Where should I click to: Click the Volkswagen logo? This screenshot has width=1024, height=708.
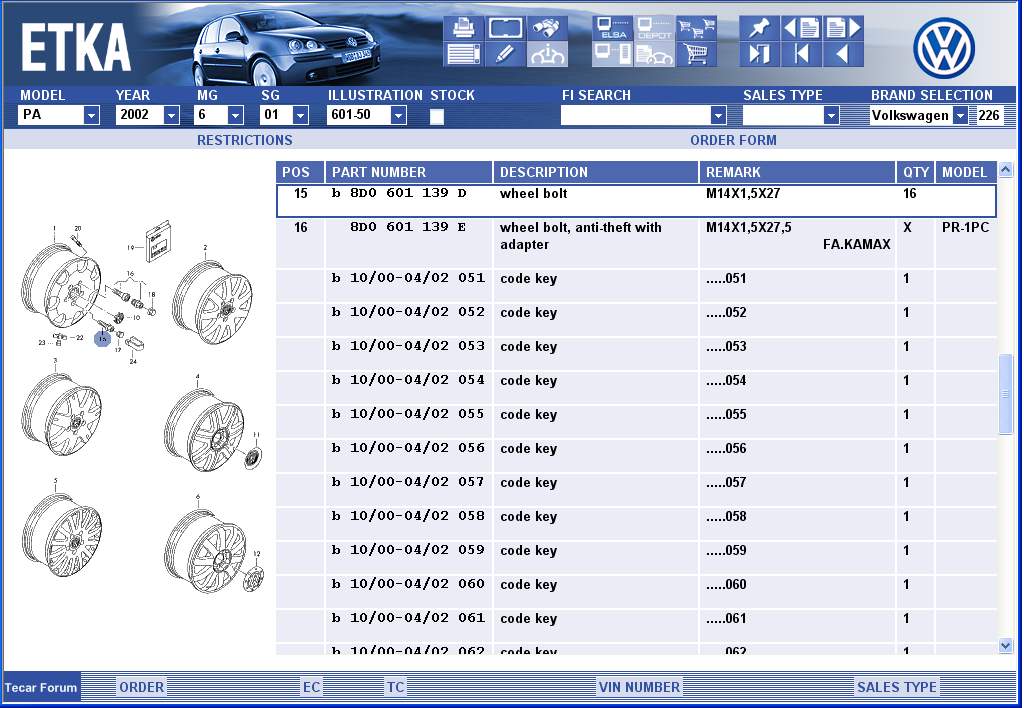[944, 48]
